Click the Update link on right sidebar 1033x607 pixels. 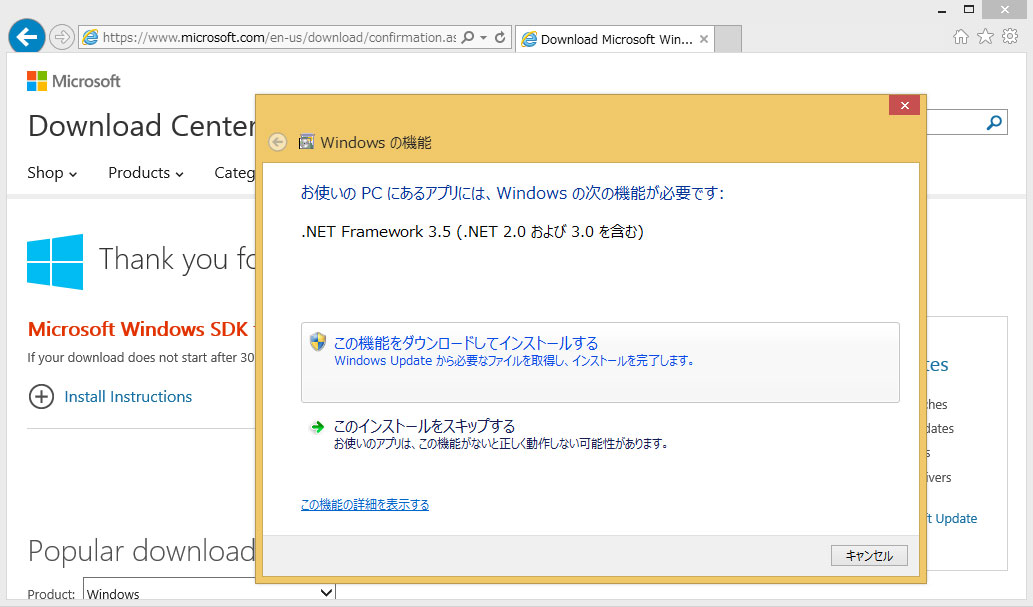pyautogui.click(x=951, y=519)
